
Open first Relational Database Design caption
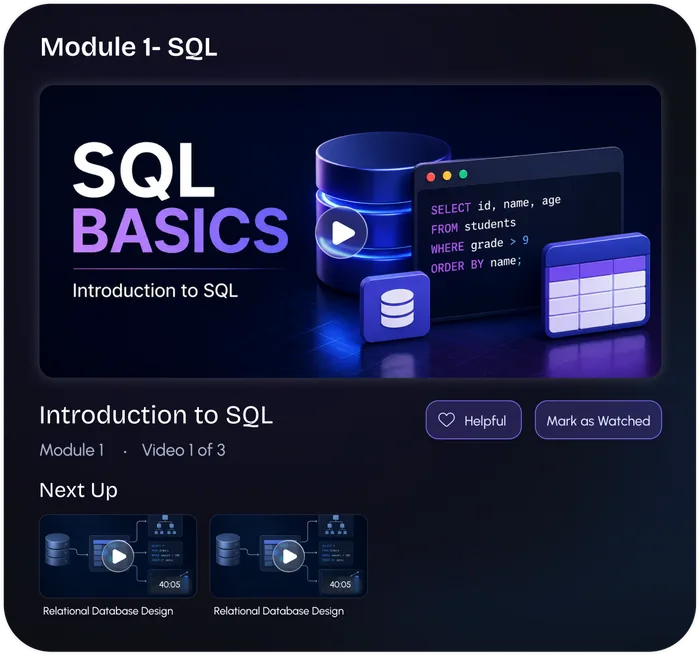(108, 611)
